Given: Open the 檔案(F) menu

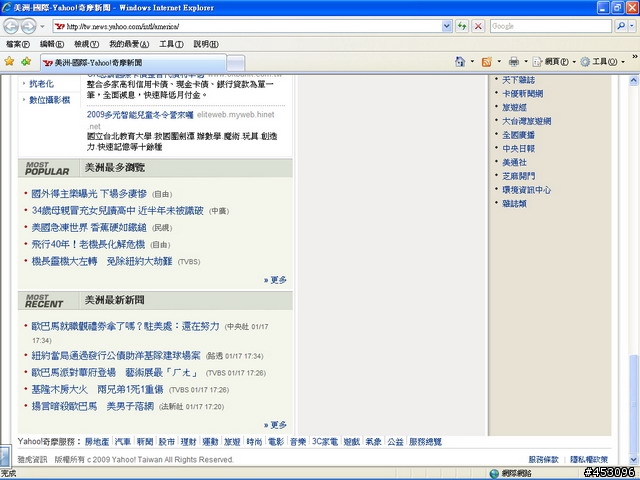Looking at the screenshot, I should (x=18, y=44).
